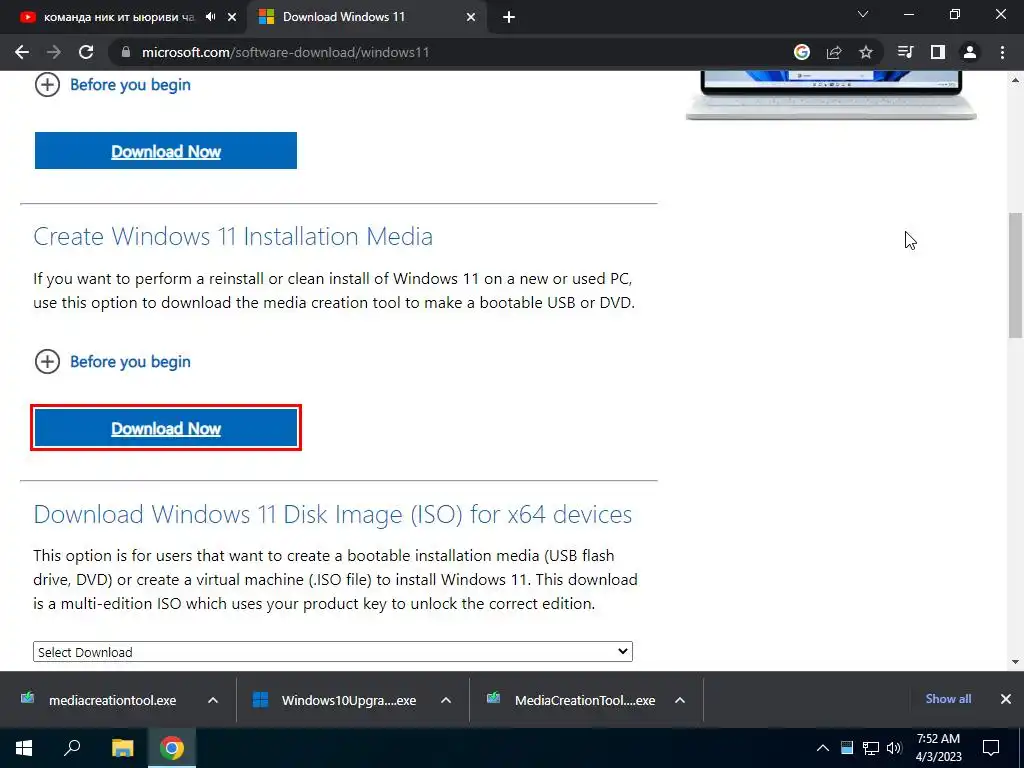Viewport: 1024px width, 768px height.
Task: Click the scrollbar down arrow
Action: point(1015,662)
